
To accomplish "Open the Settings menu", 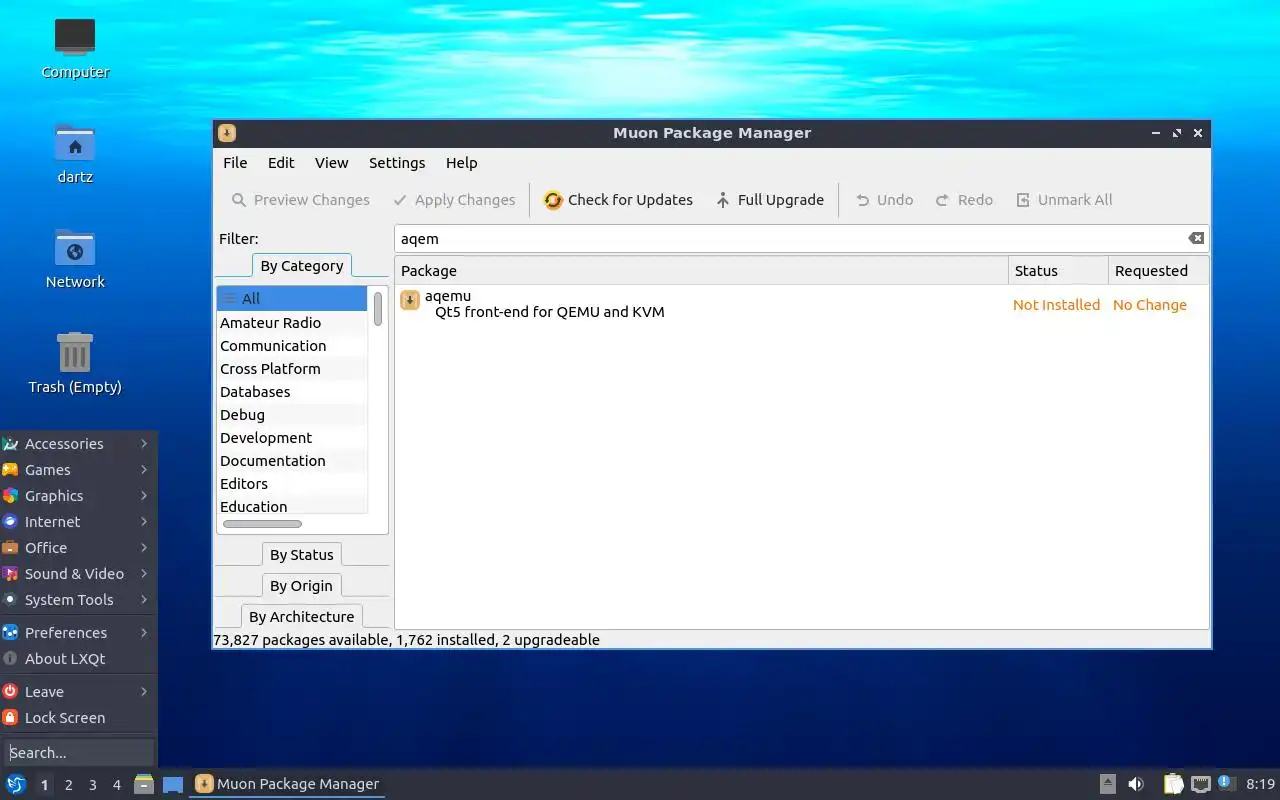I will [x=397, y=163].
